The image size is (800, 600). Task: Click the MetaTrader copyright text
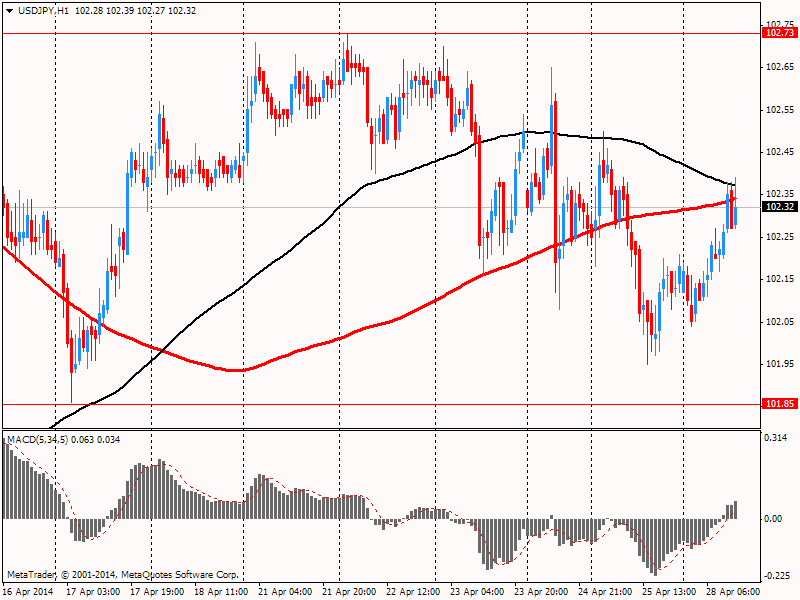[x=122, y=575]
